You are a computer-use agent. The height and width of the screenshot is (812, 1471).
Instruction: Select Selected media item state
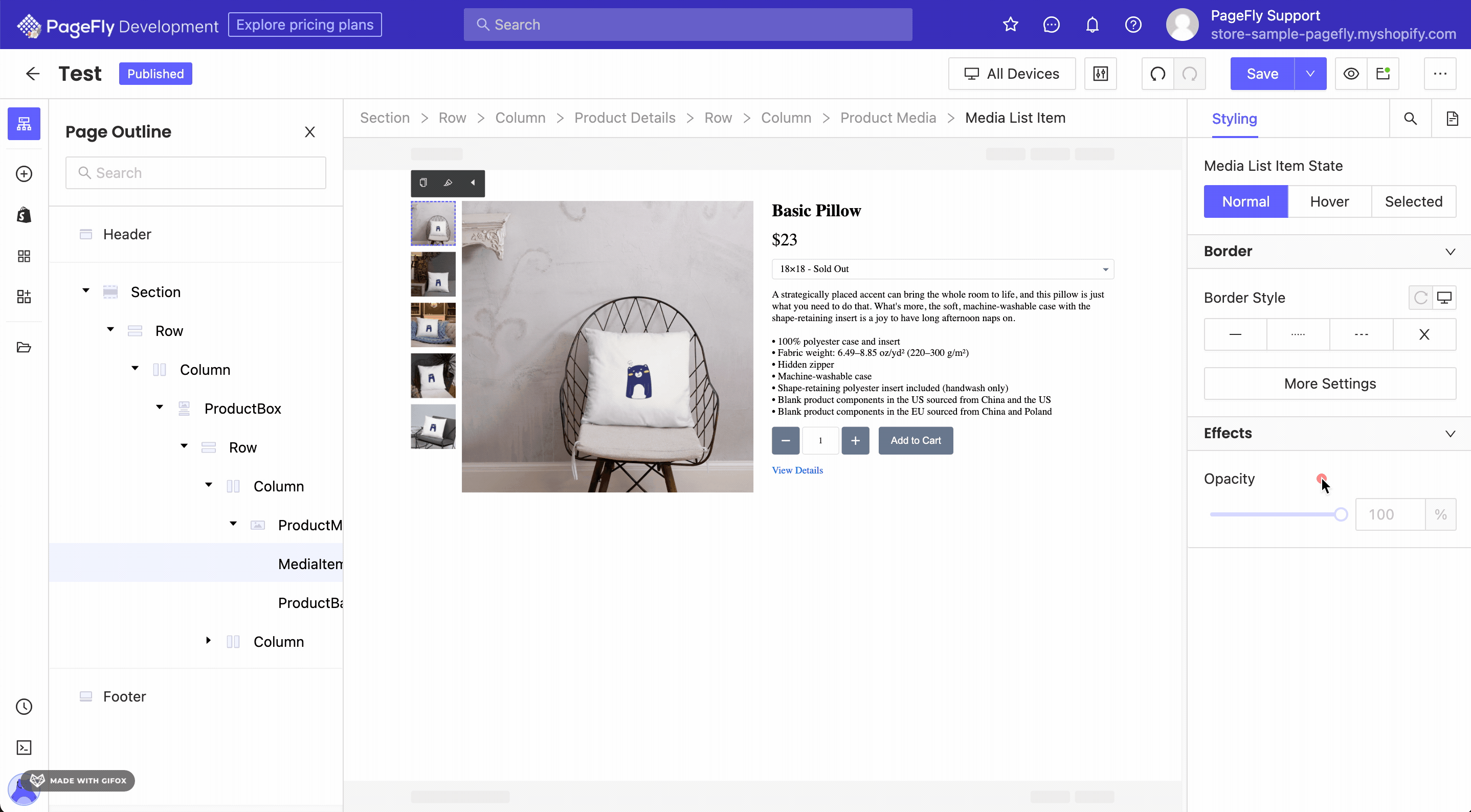point(1414,201)
